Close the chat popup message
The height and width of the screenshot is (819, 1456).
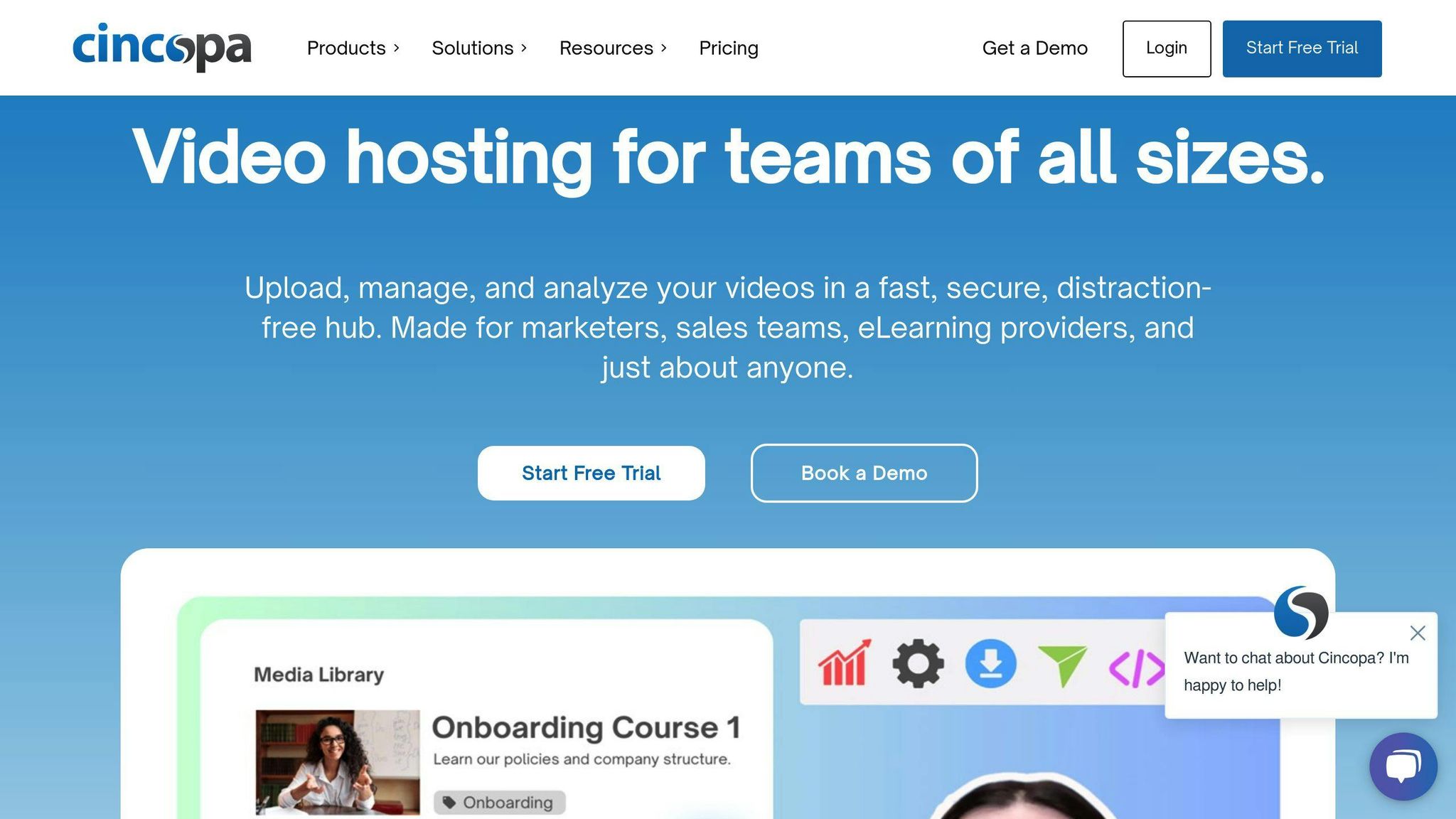click(x=1418, y=633)
